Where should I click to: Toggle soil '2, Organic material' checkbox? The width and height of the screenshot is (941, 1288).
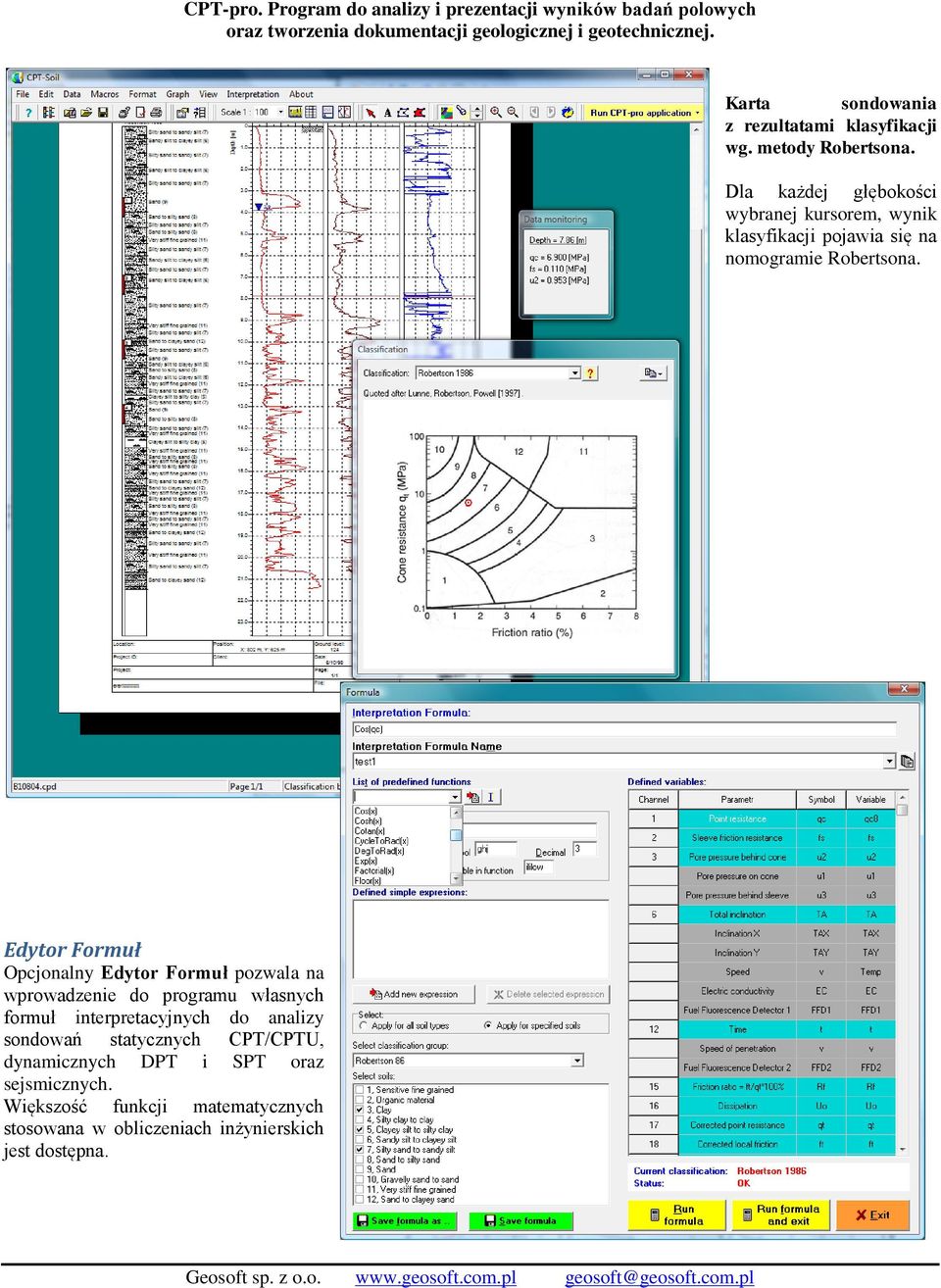[359, 1100]
